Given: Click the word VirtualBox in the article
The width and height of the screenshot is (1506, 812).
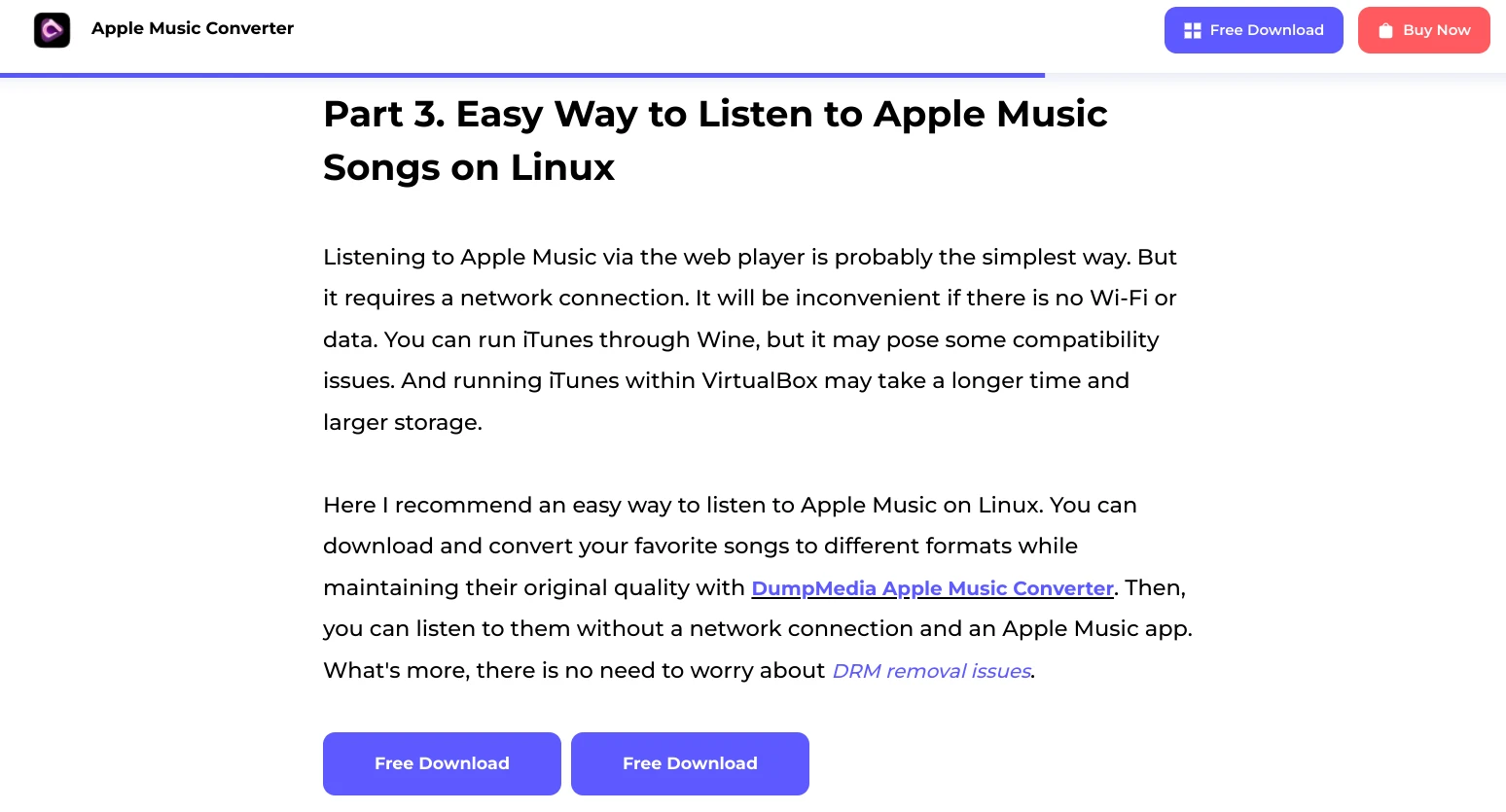Looking at the screenshot, I should (x=759, y=381).
